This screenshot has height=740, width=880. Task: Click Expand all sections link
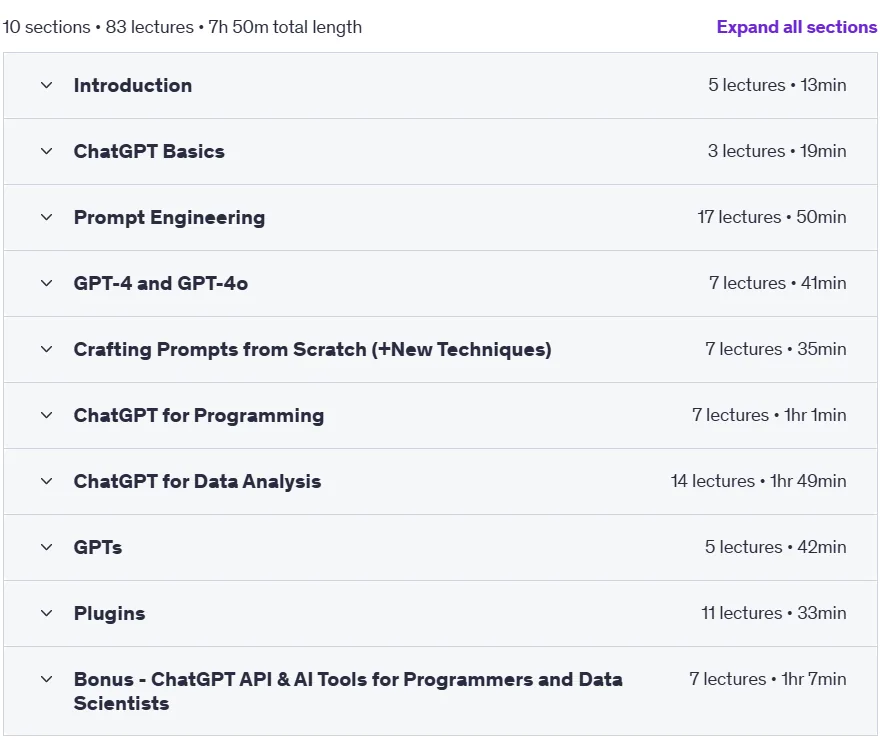coord(796,27)
